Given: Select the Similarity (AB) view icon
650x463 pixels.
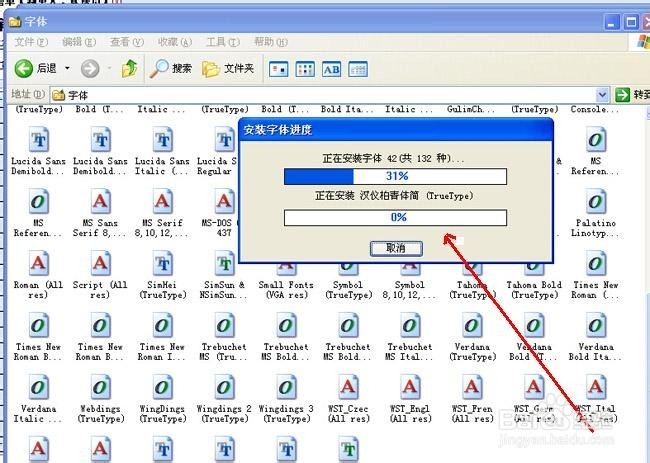Looking at the screenshot, I should coord(332,69).
